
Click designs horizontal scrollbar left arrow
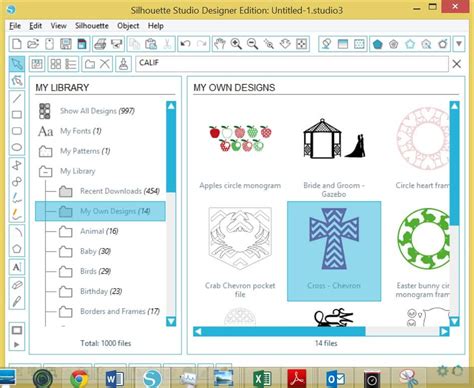pyautogui.click(x=198, y=331)
